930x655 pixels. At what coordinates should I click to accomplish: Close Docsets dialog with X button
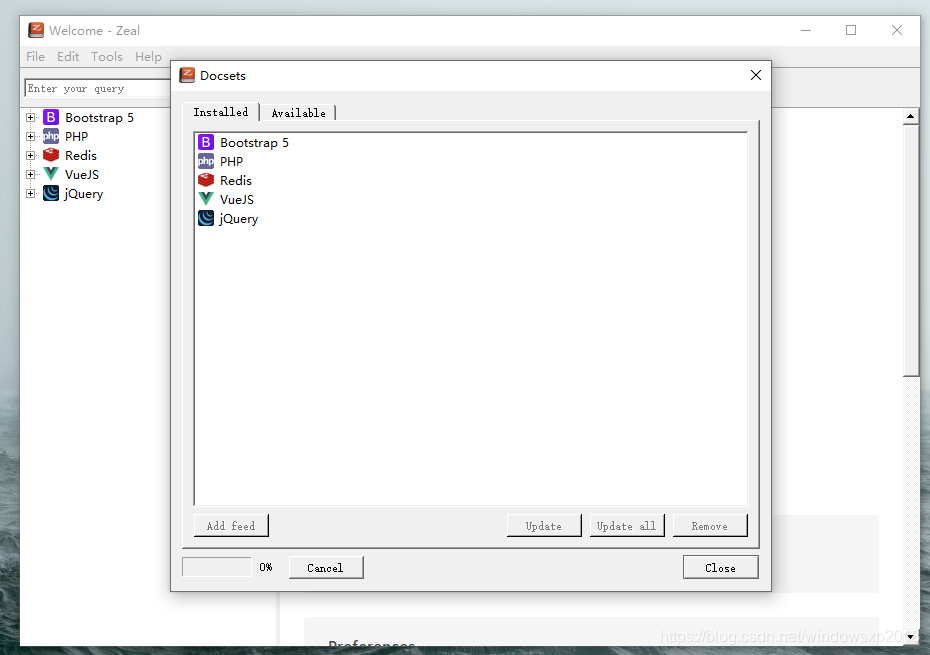pyautogui.click(x=756, y=75)
